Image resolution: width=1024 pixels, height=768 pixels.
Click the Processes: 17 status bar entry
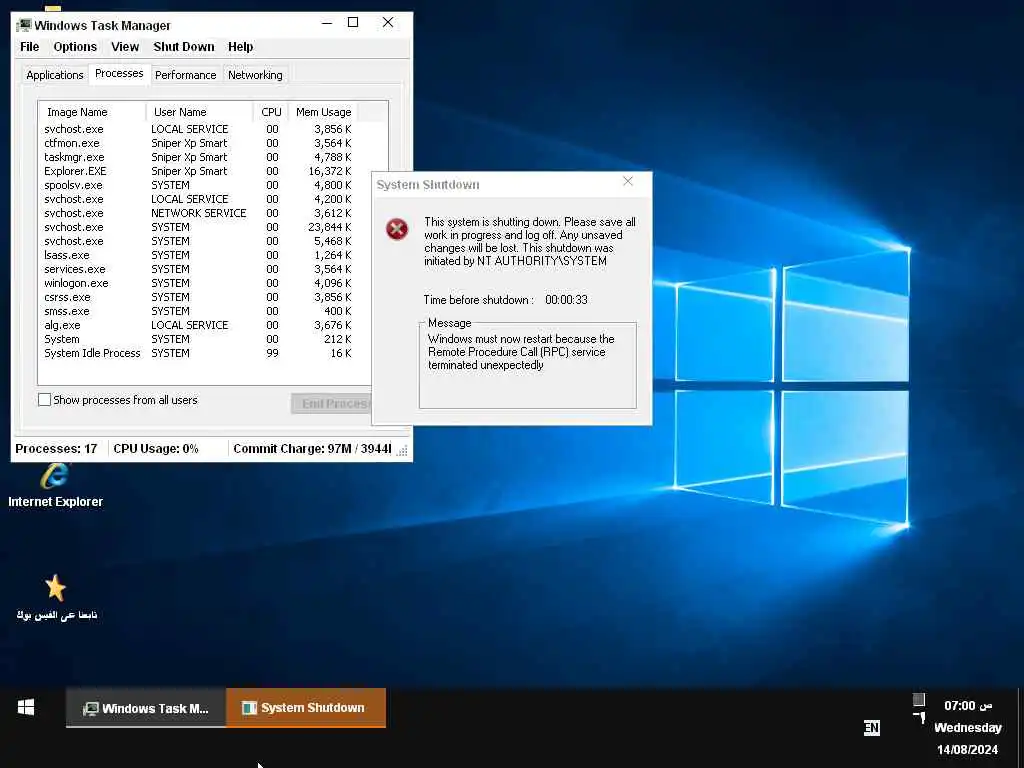click(x=56, y=449)
